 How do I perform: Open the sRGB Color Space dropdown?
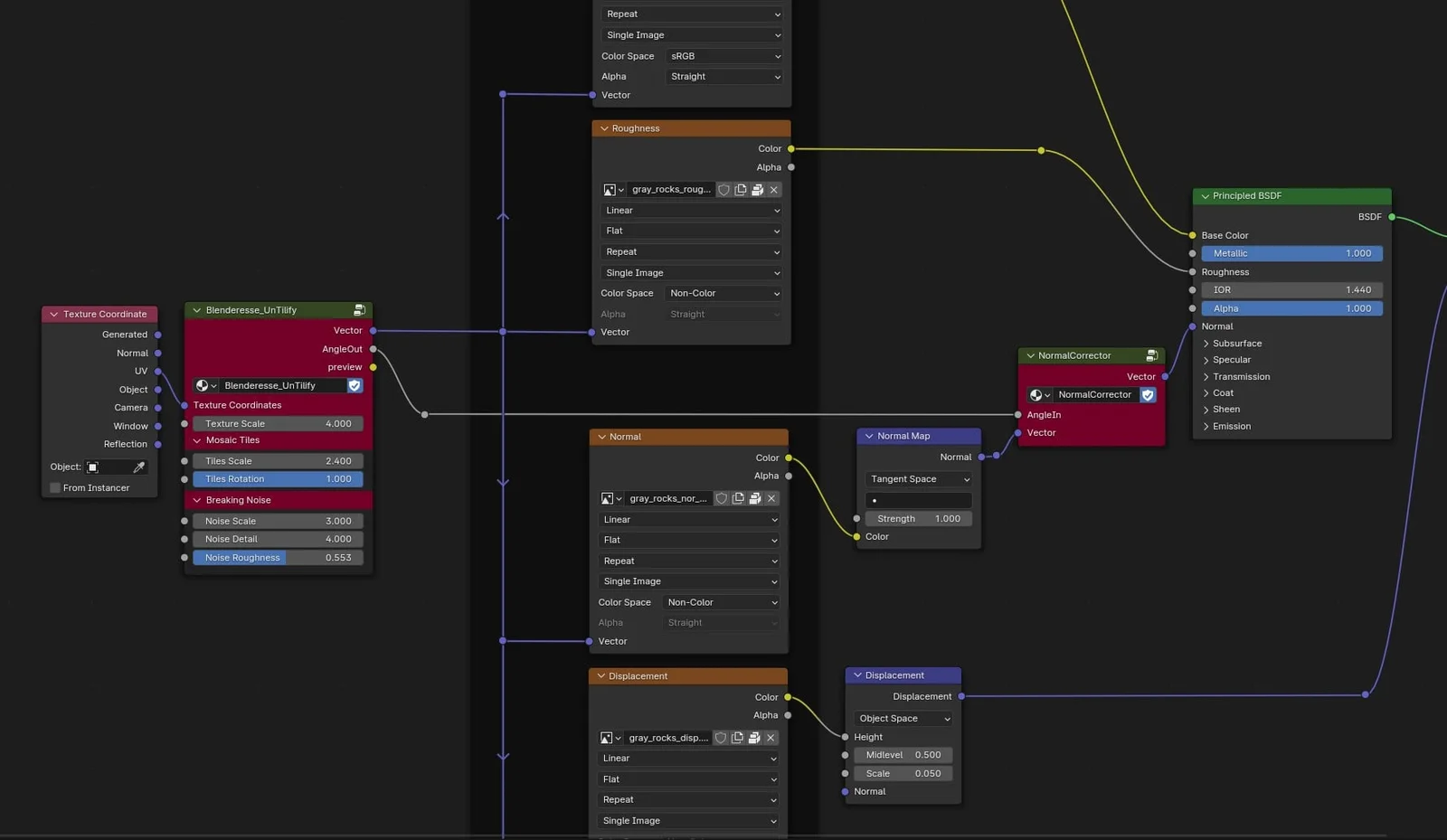point(723,55)
